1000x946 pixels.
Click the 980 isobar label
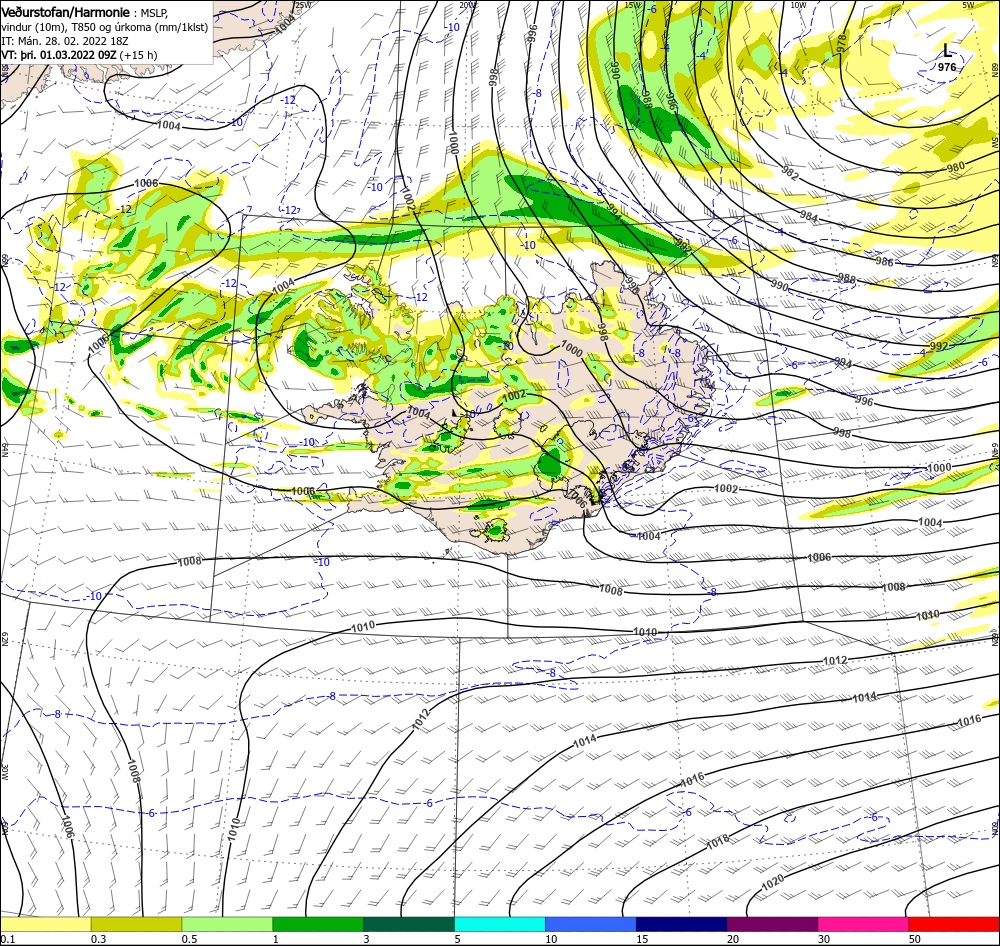pos(955,167)
